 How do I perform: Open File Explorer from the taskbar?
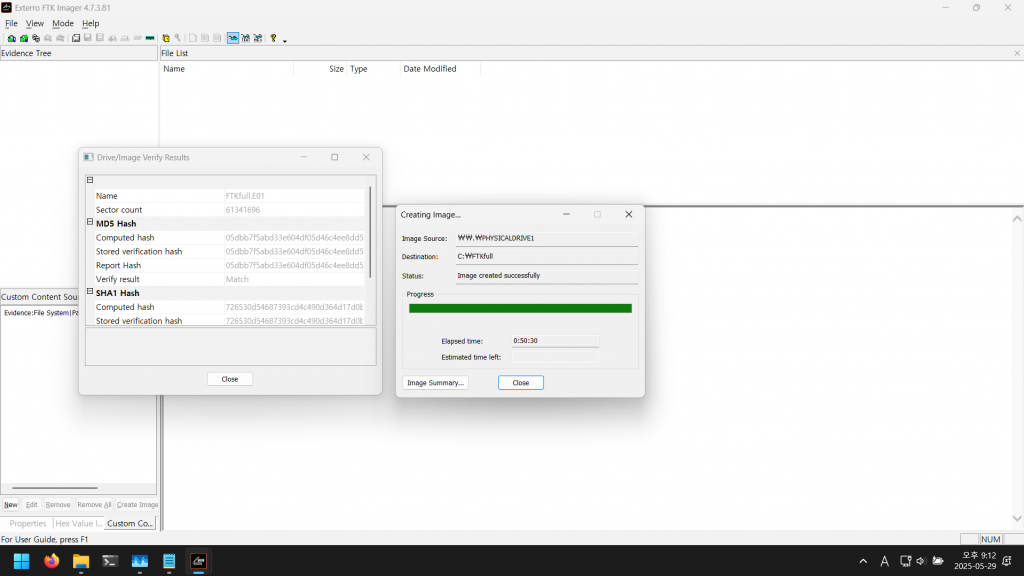click(81, 561)
